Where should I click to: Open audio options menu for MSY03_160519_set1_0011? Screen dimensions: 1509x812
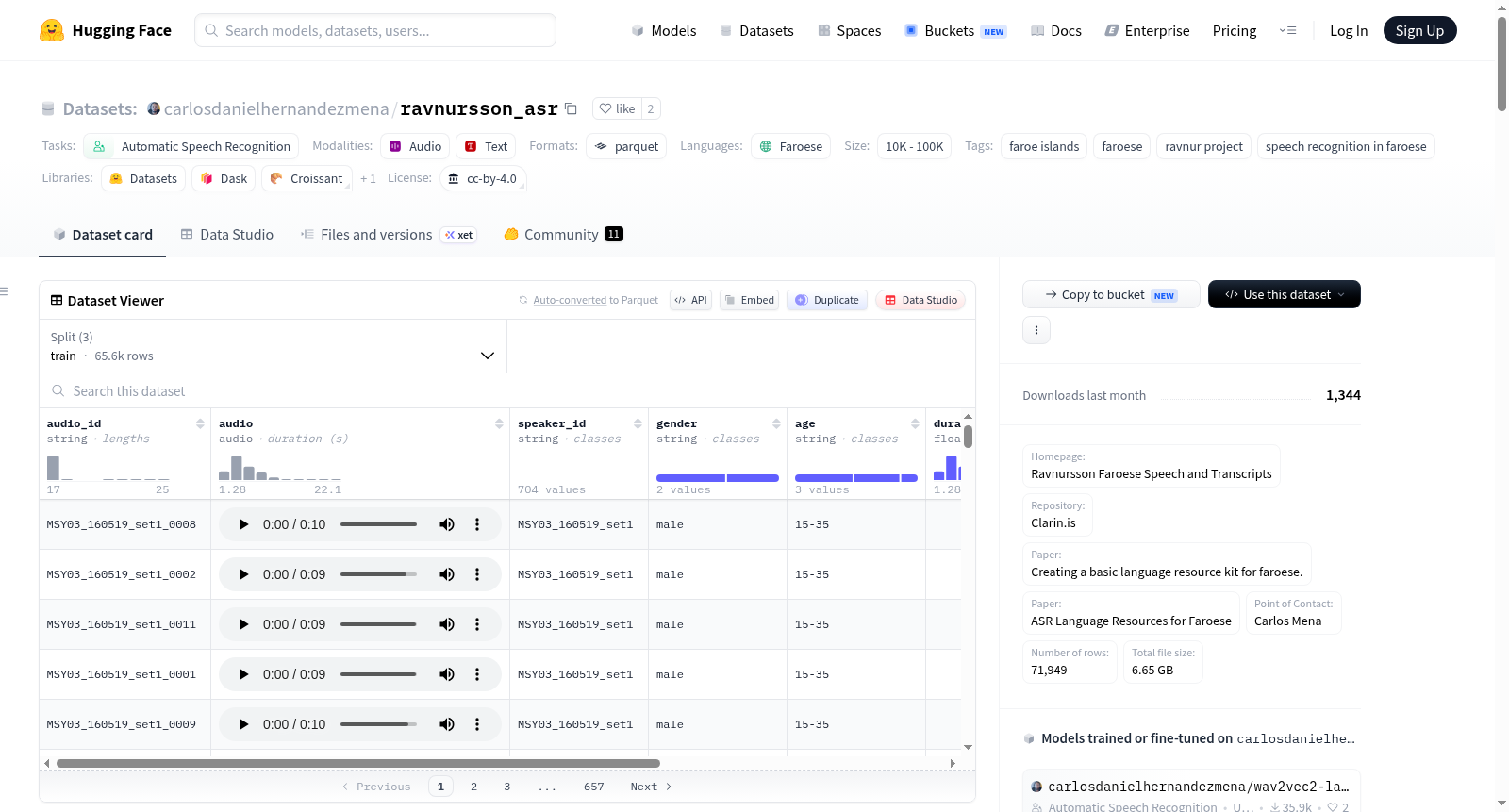[477, 624]
